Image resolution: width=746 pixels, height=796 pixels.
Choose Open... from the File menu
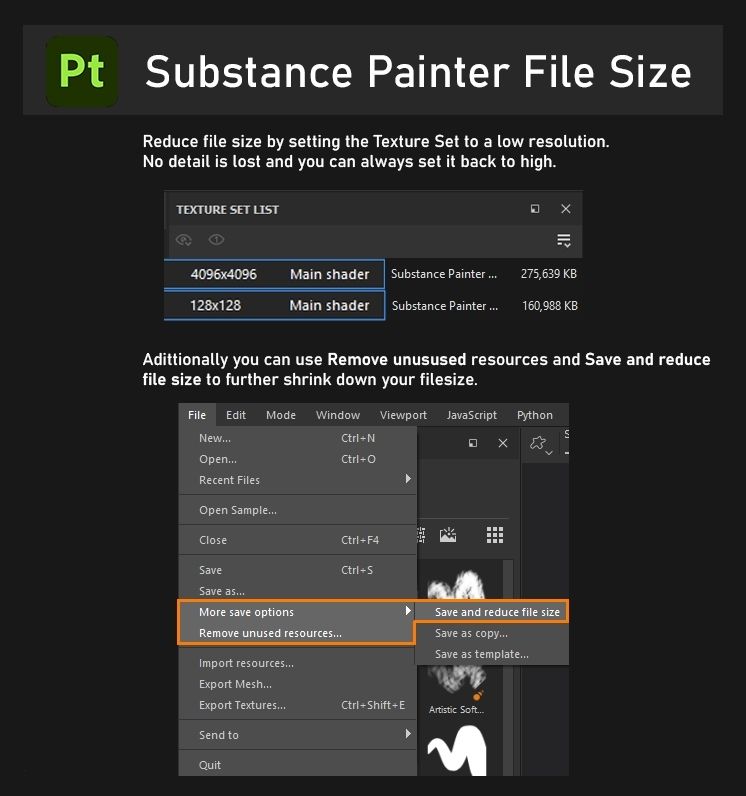pos(297,459)
